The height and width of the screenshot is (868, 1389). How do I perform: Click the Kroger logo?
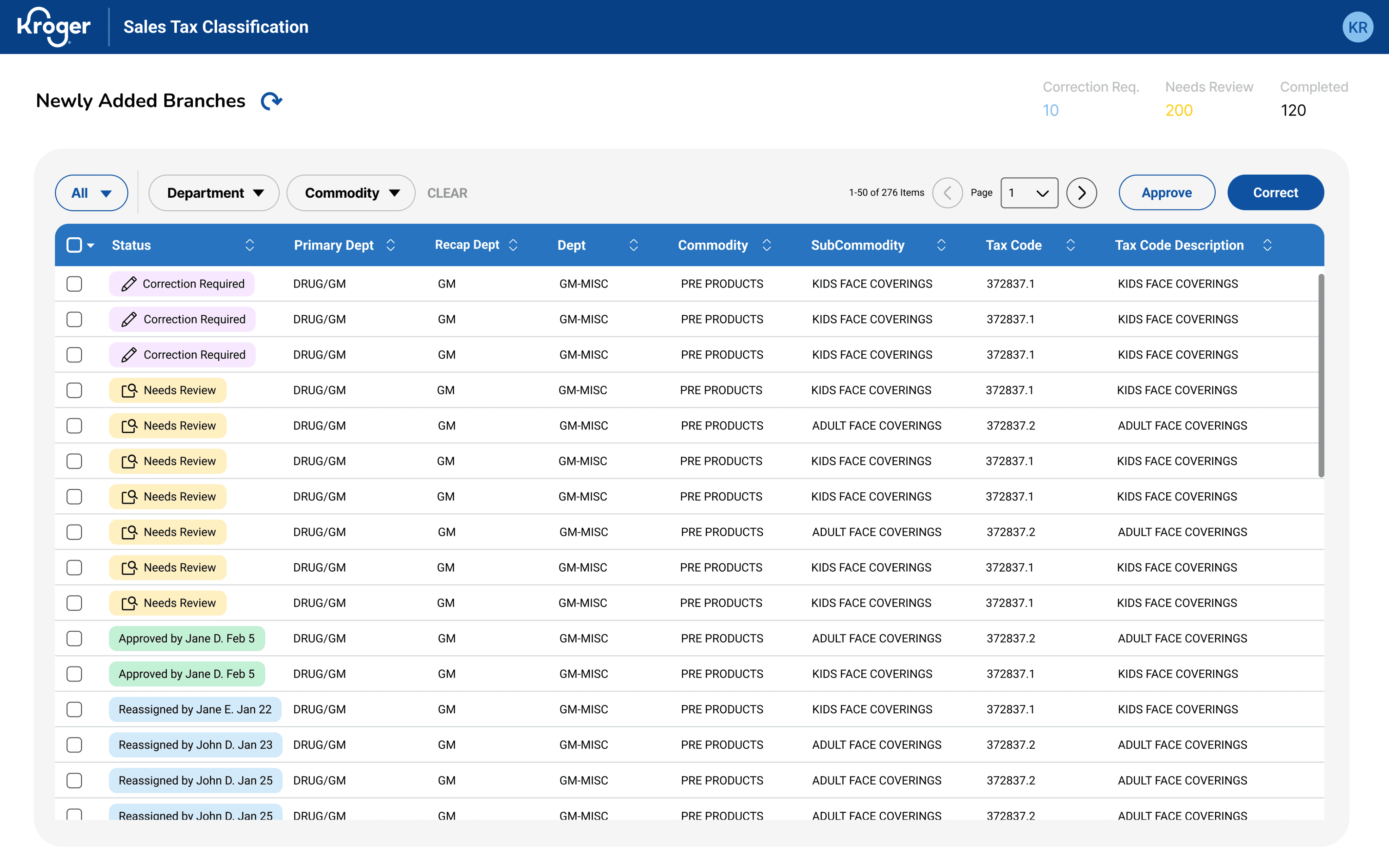coord(54,27)
